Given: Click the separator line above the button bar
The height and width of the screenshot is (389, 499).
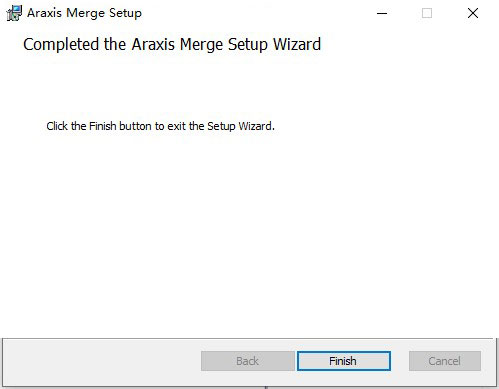Looking at the screenshot, I should tap(248, 339).
